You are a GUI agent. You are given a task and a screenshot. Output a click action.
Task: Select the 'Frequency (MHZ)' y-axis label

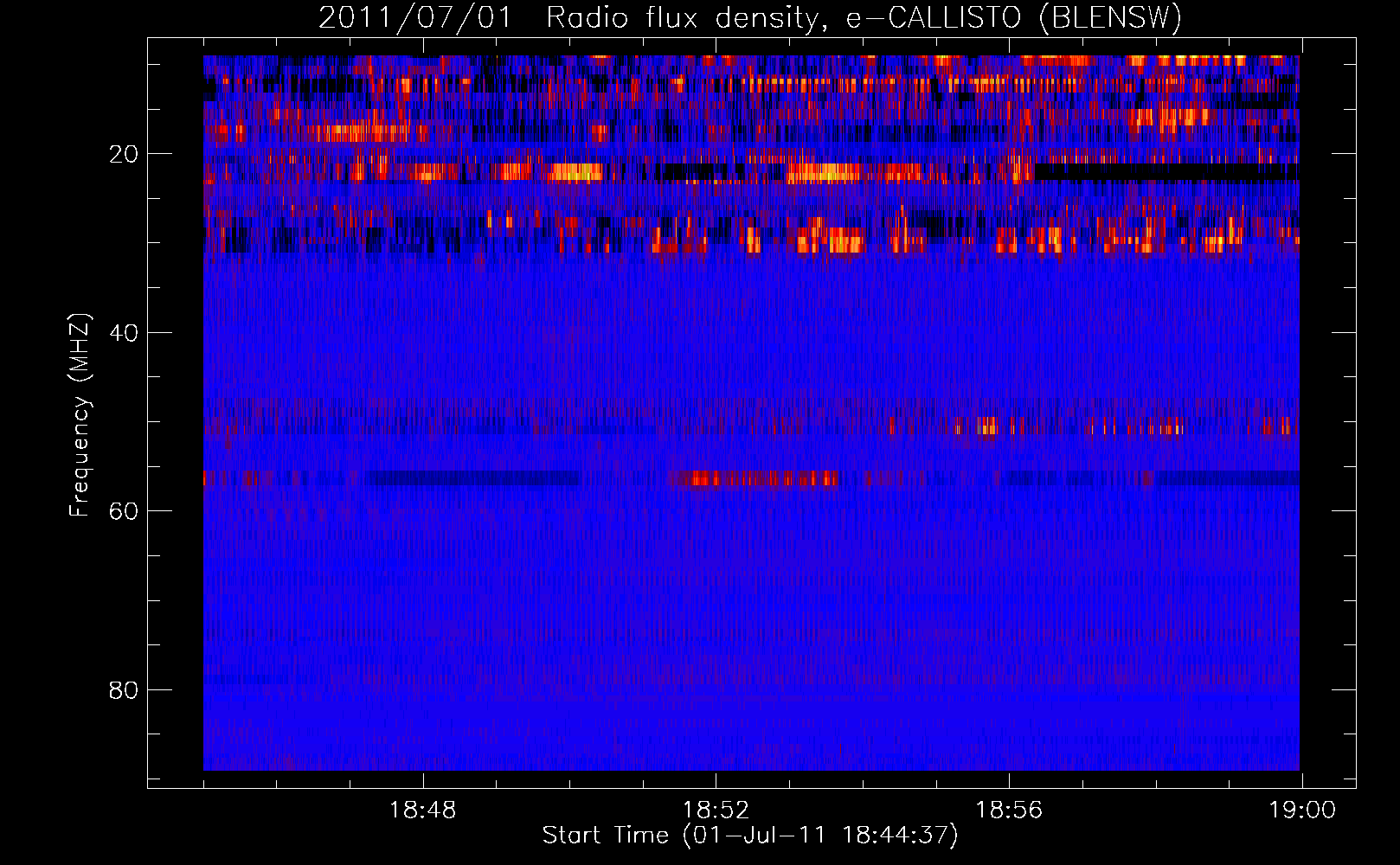coord(80,415)
